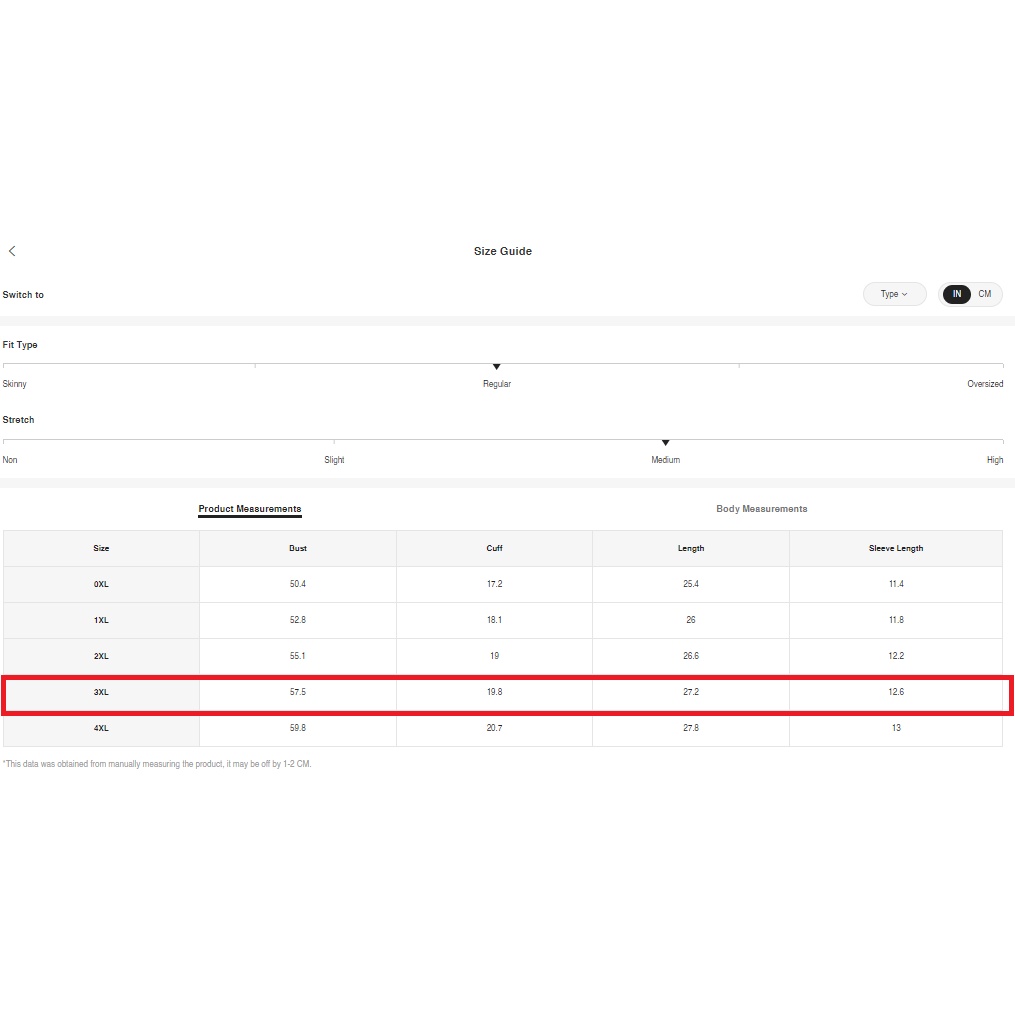Click the 0XL sleeve length 11.4
Screen dimensions: 1015x1015
point(896,584)
